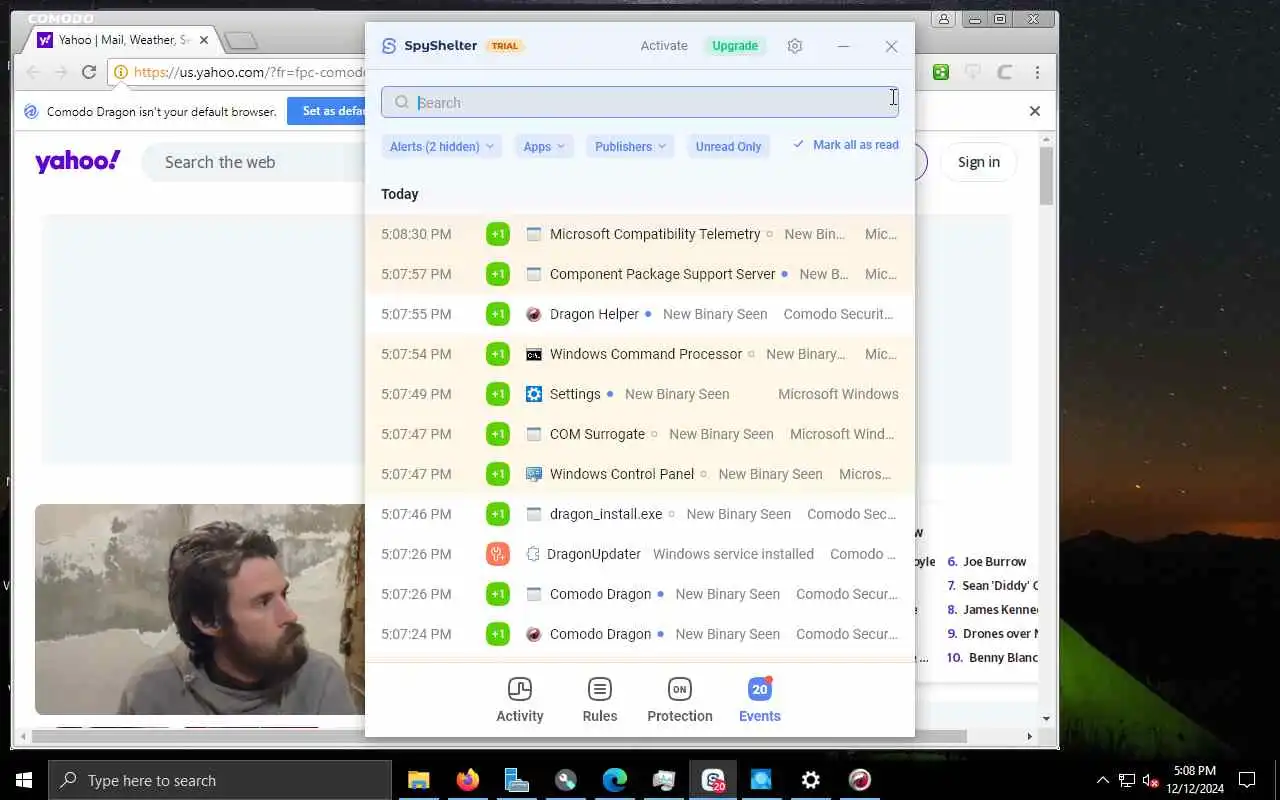Click the Component Package Support Server icon
The width and height of the screenshot is (1280, 800).
[x=534, y=274]
